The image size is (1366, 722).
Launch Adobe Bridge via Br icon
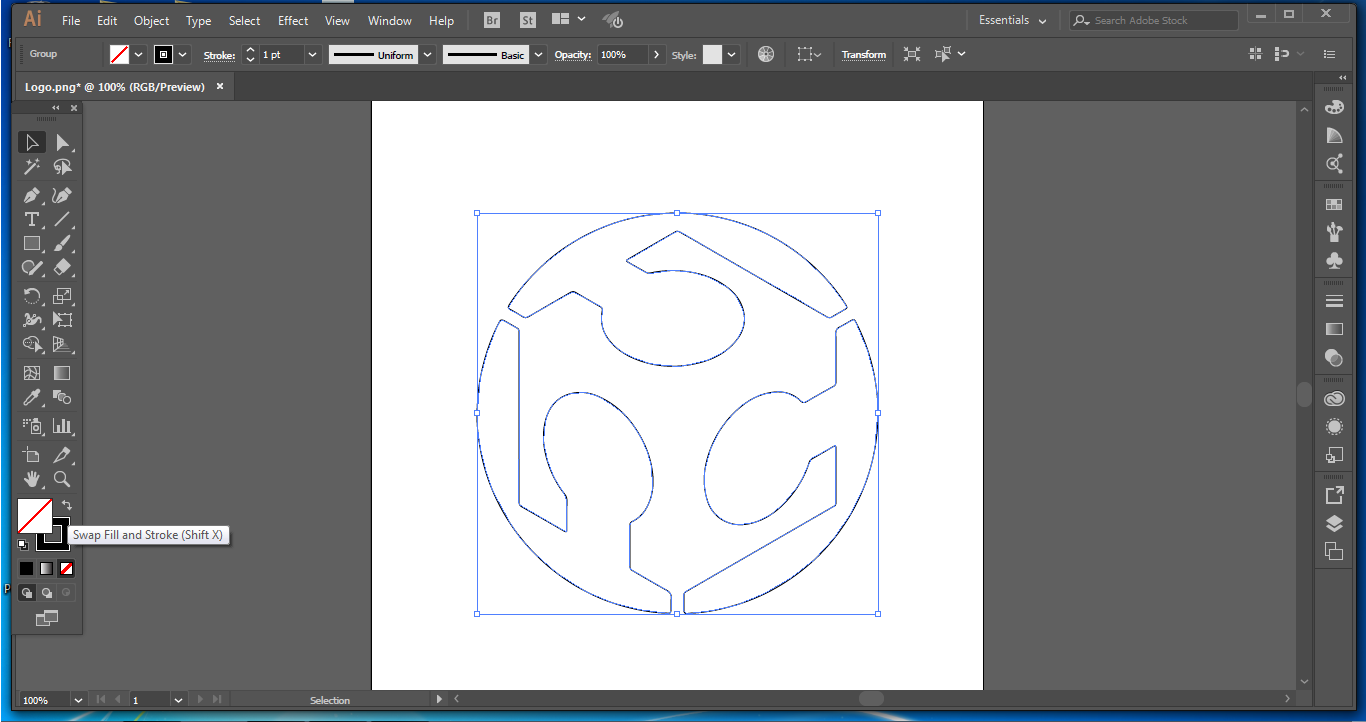click(492, 20)
